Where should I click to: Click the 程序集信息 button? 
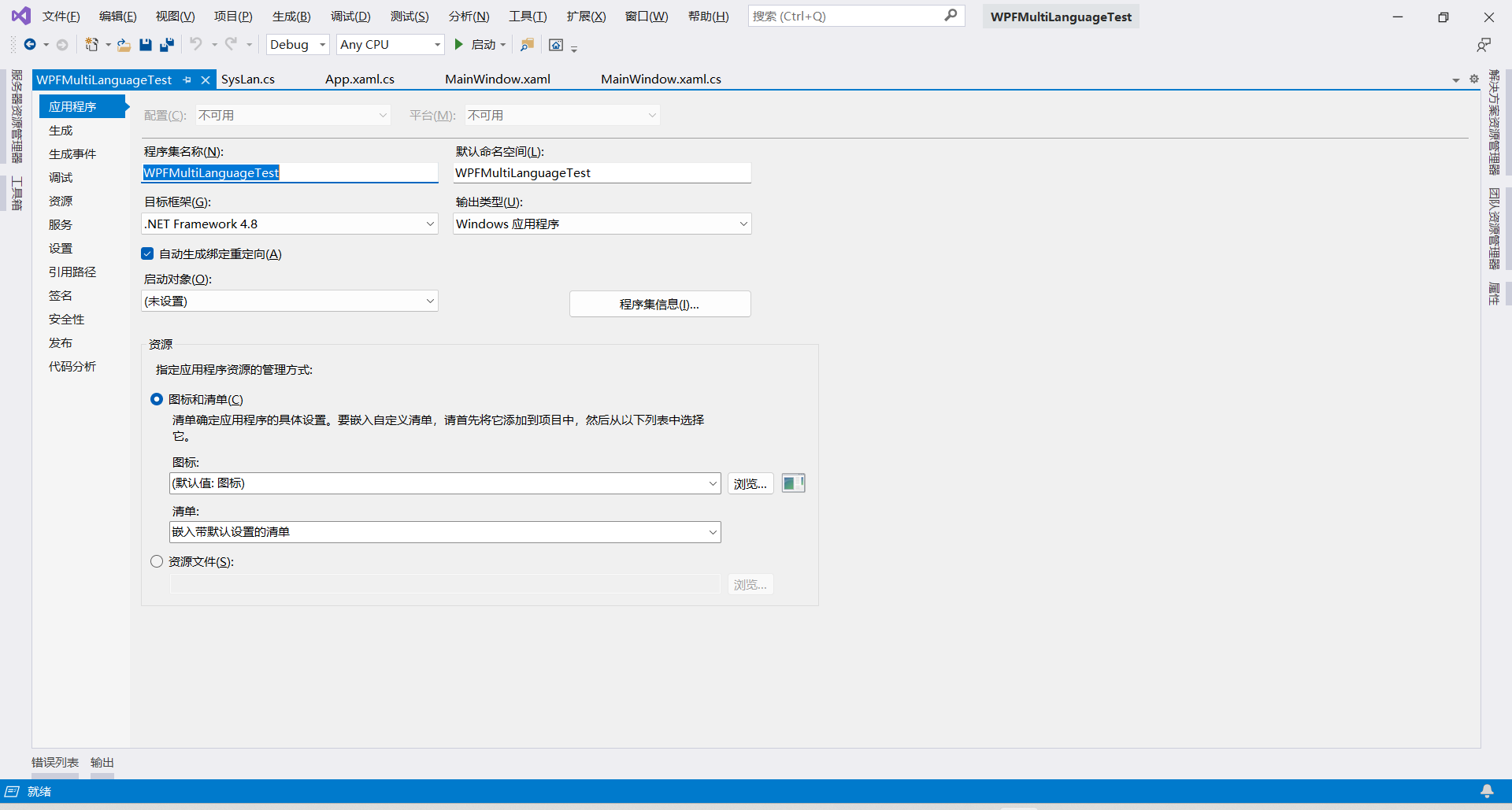coord(660,304)
